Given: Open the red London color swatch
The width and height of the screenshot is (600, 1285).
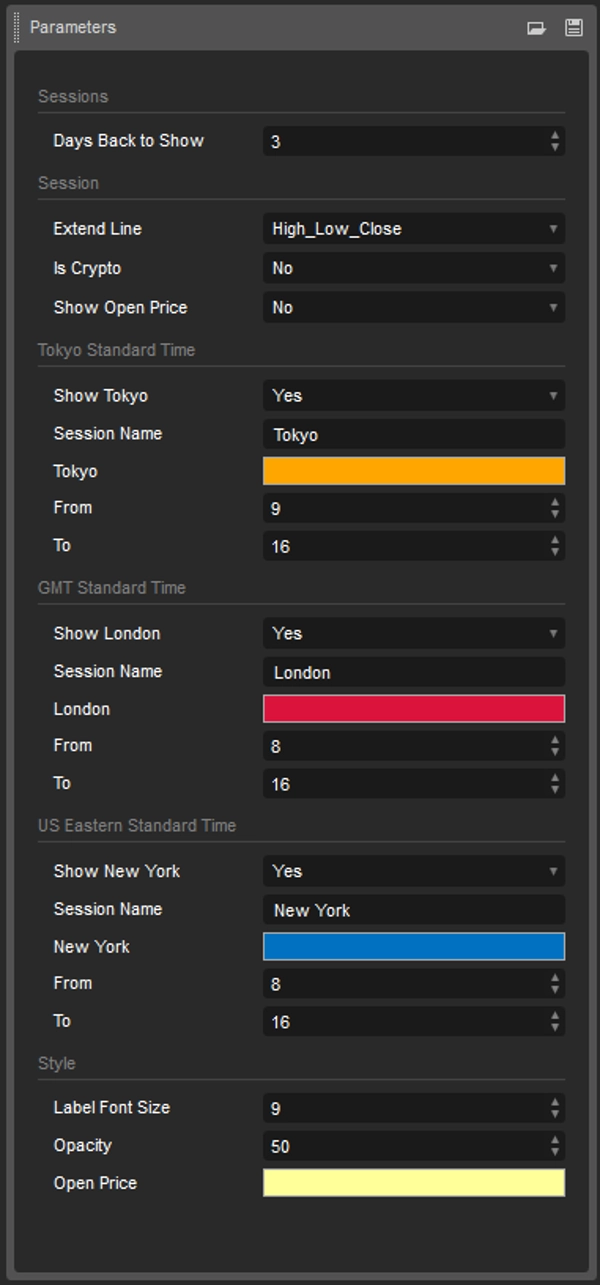Looking at the screenshot, I should click(x=413, y=710).
